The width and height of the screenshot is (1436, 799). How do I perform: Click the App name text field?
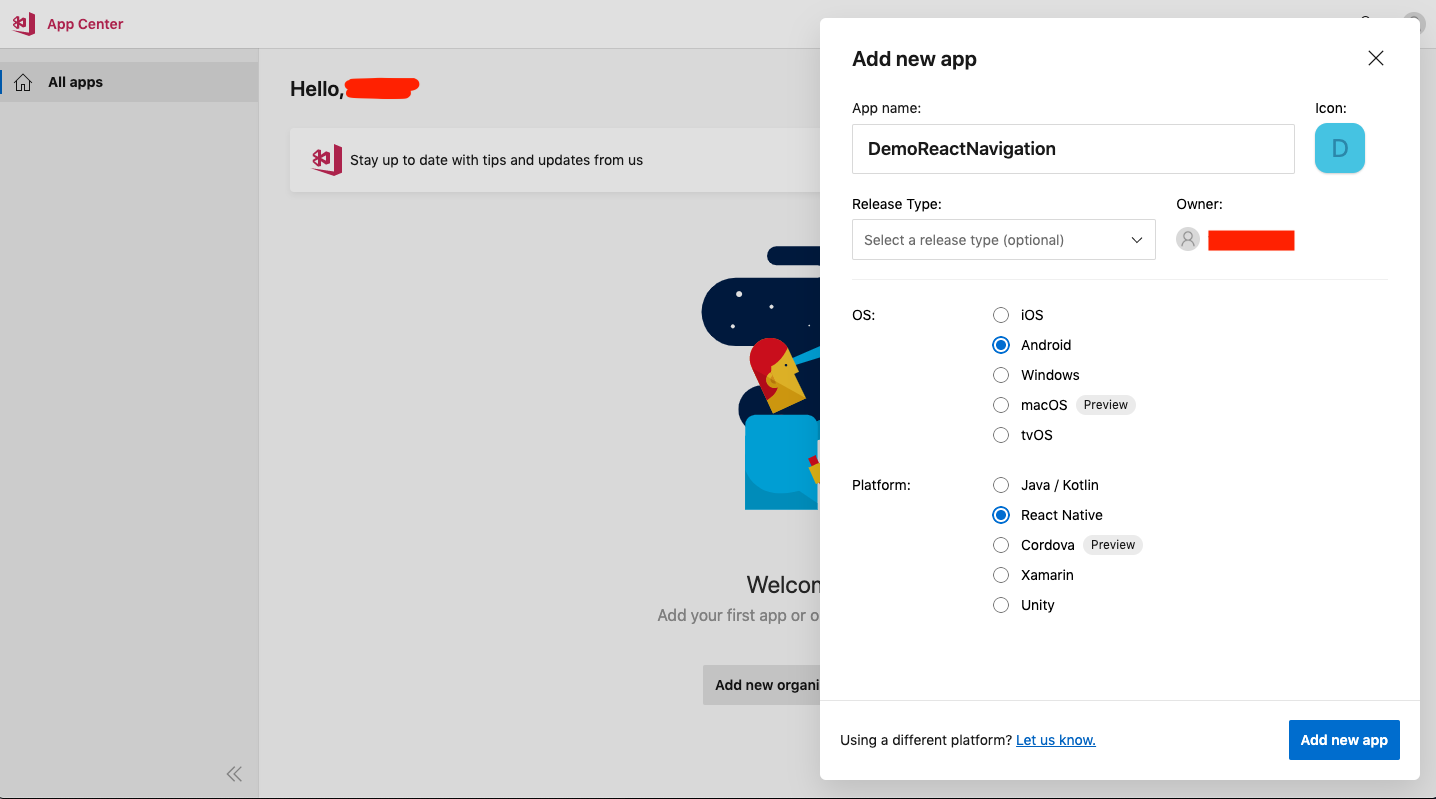point(1073,149)
